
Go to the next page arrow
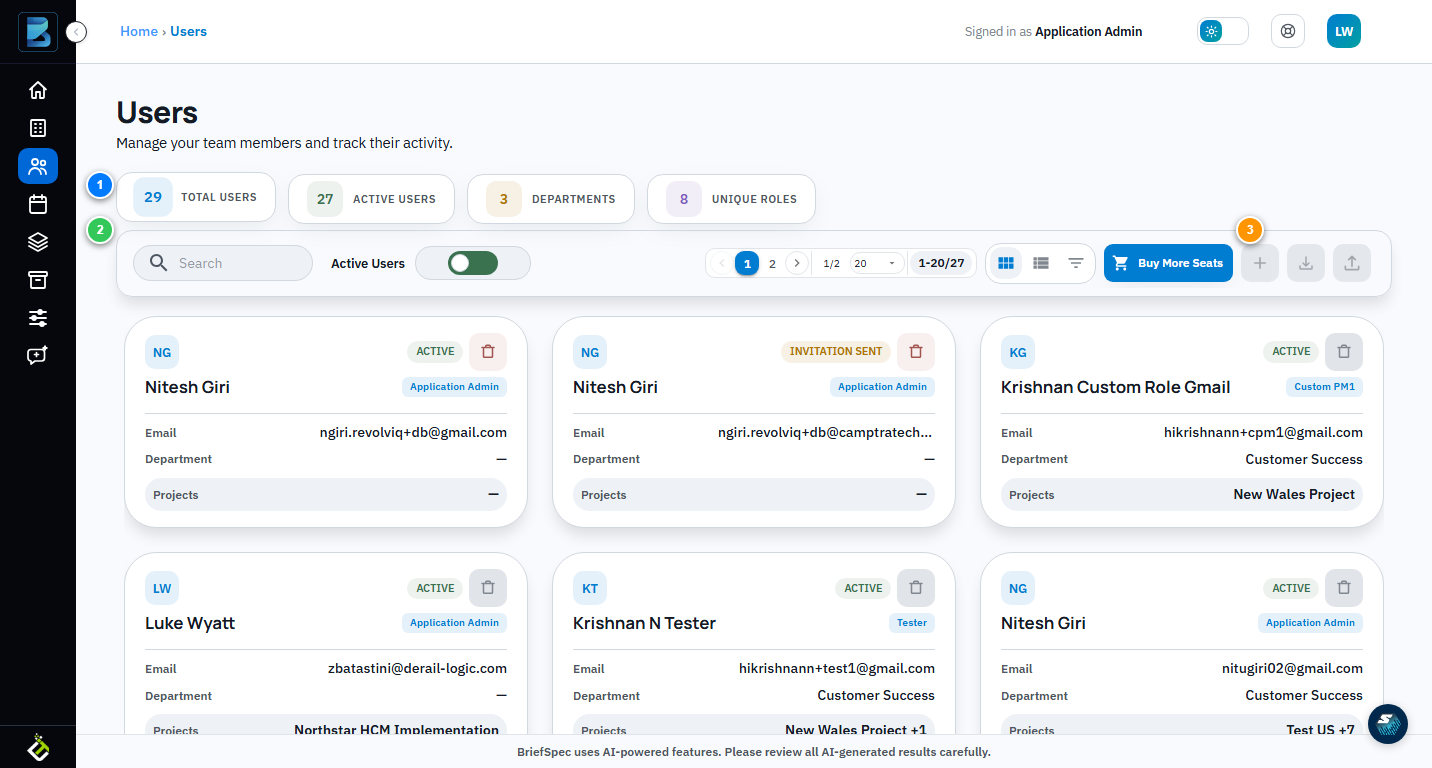click(796, 263)
